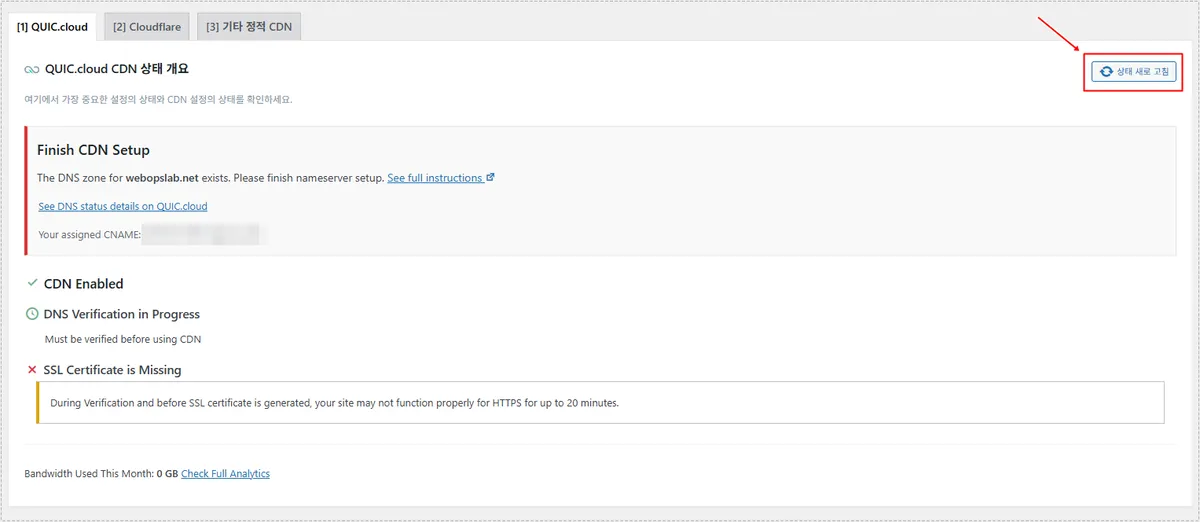Open the See full instructions link
1200x522 pixels.
click(x=435, y=178)
